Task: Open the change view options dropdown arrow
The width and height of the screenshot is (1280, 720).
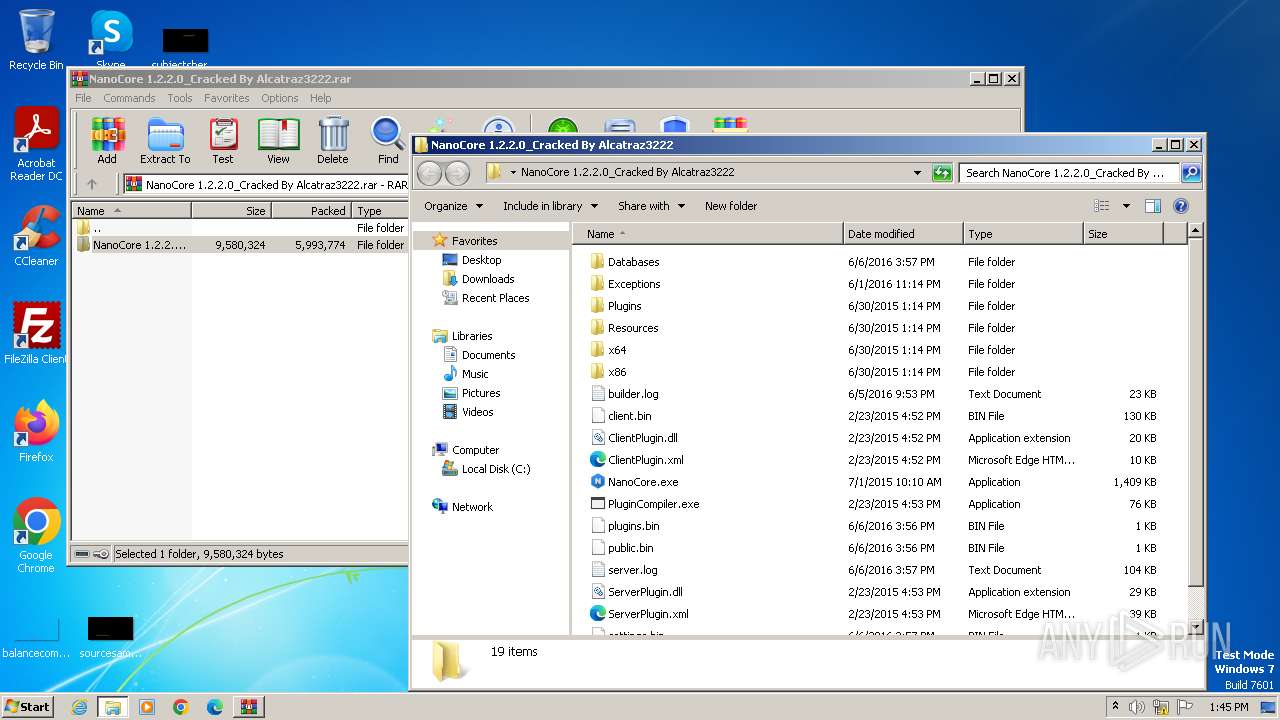Action: point(1126,206)
